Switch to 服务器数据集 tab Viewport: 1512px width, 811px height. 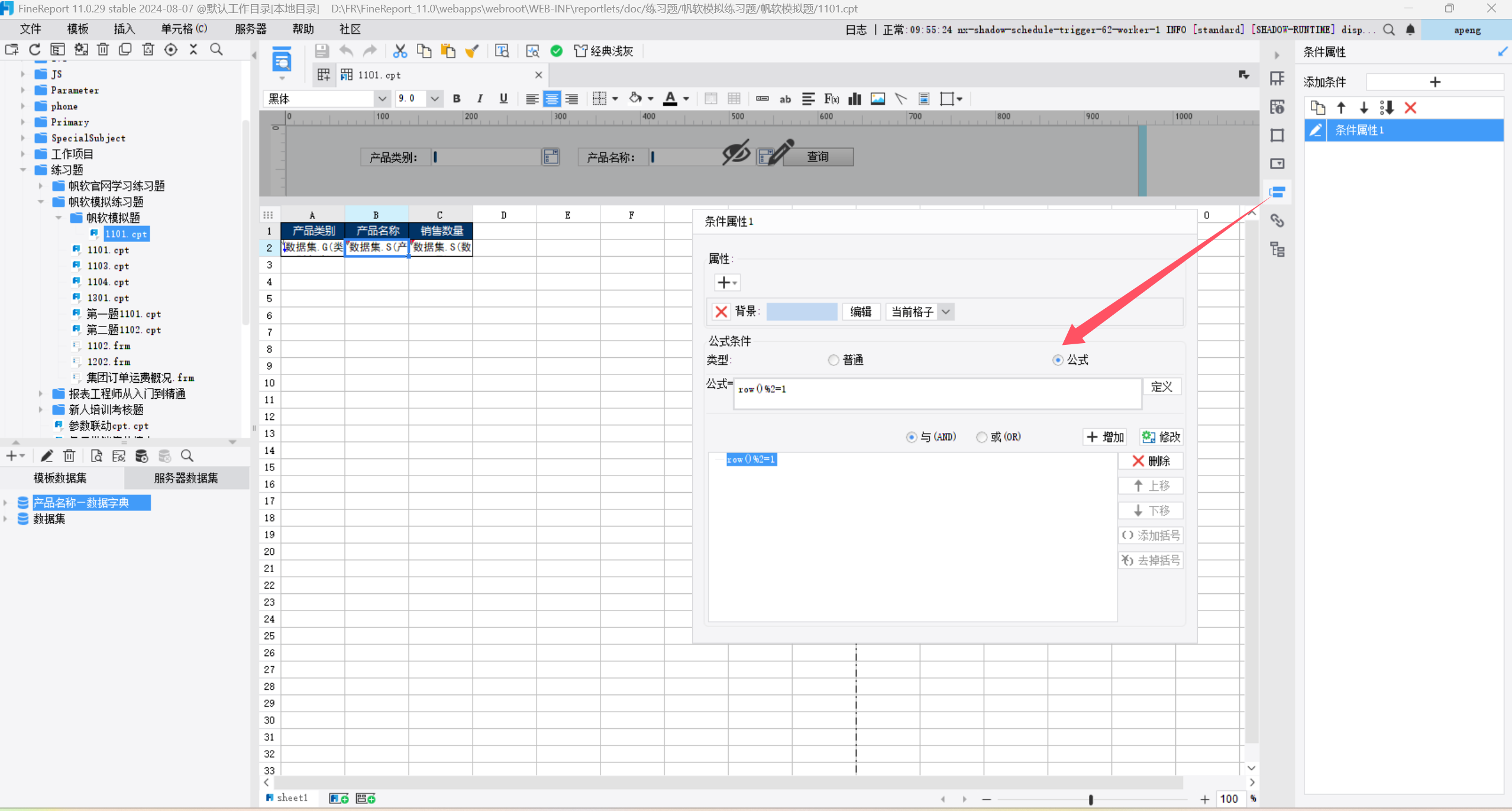pos(186,478)
